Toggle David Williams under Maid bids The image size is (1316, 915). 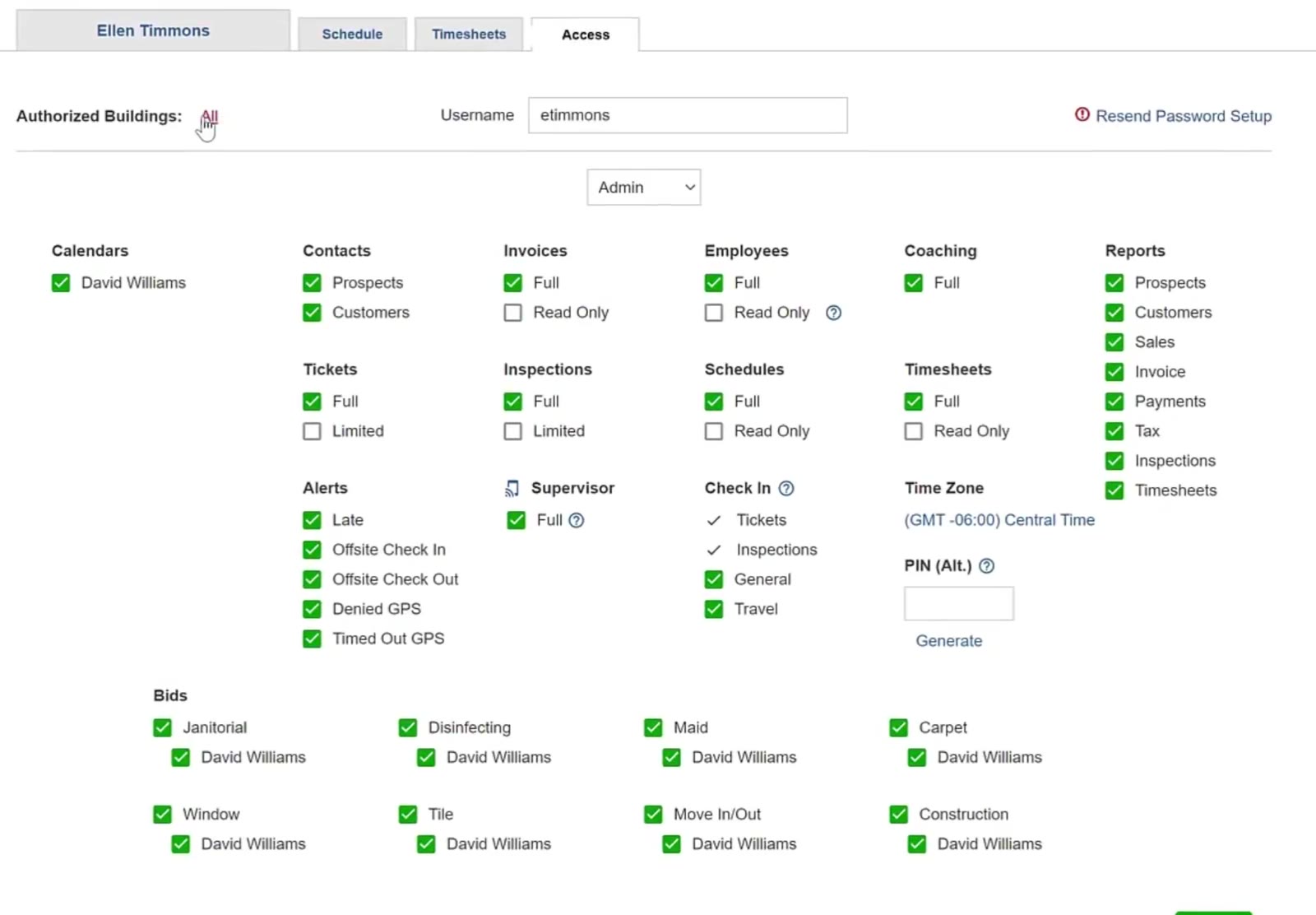coord(672,757)
